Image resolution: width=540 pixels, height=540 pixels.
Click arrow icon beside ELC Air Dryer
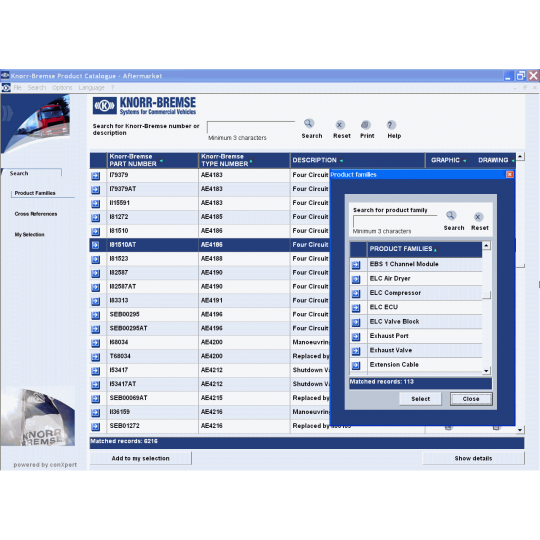point(356,279)
